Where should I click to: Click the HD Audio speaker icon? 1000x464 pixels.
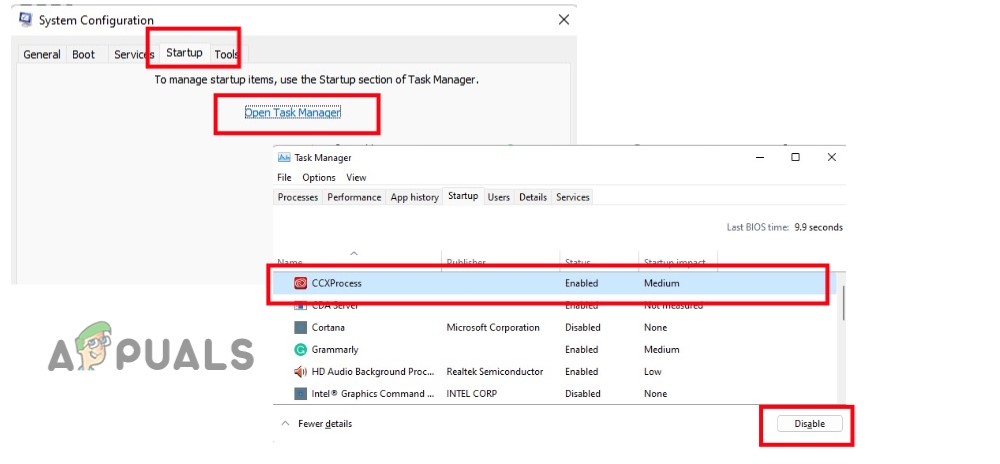click(300, 372)
